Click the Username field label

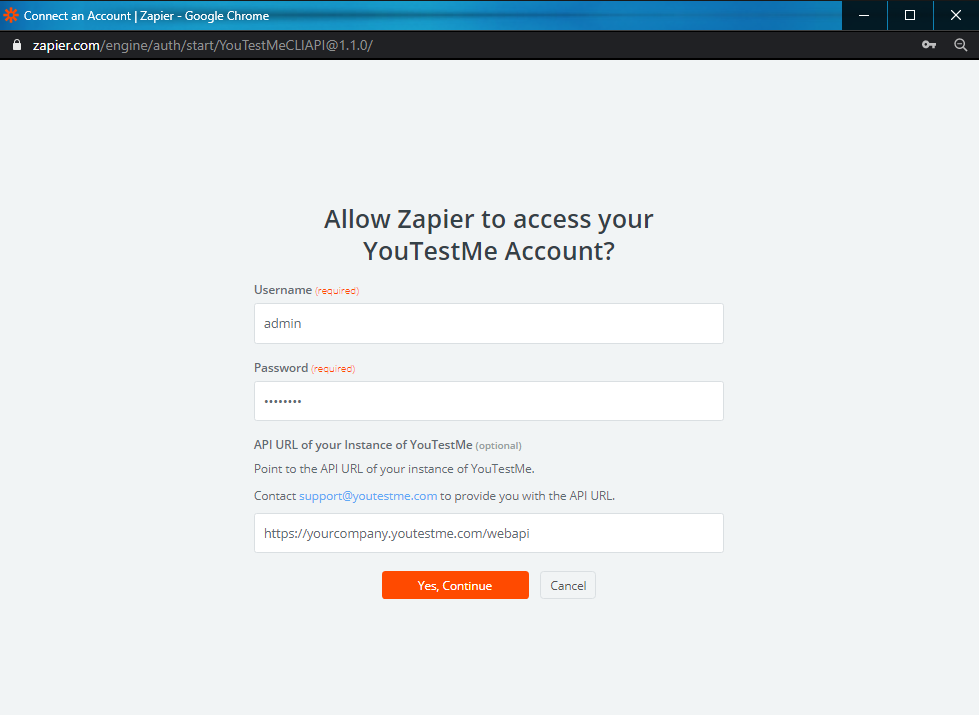[x=283, y=290]
